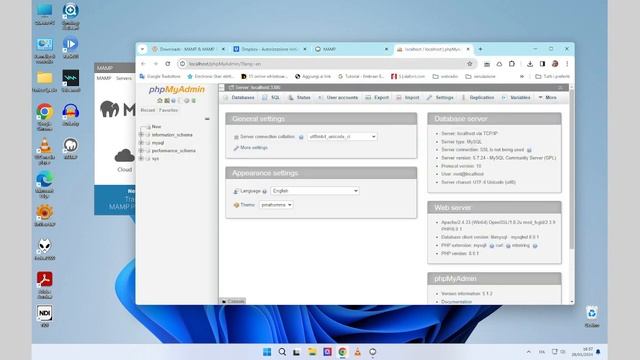Bookmark this page with the star icon
This screenshot has height=360, width=640.
[x=470, y=64]
